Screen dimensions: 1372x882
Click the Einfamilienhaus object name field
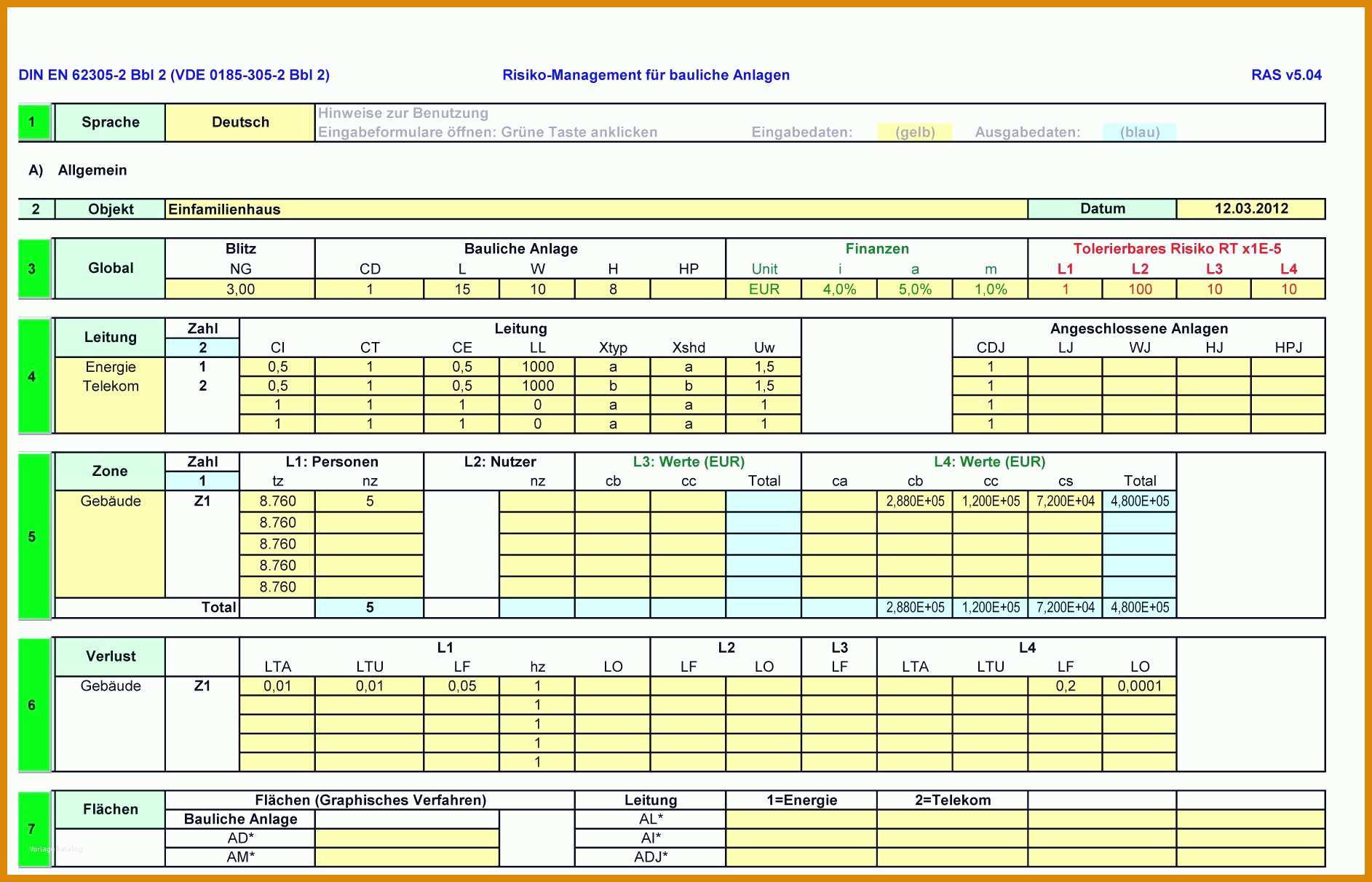tap(596, 210)
